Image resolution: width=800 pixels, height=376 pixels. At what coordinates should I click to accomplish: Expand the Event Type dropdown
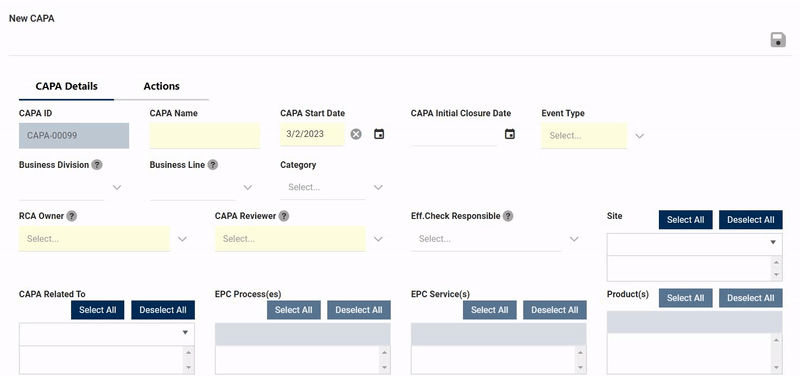(639, 136)
